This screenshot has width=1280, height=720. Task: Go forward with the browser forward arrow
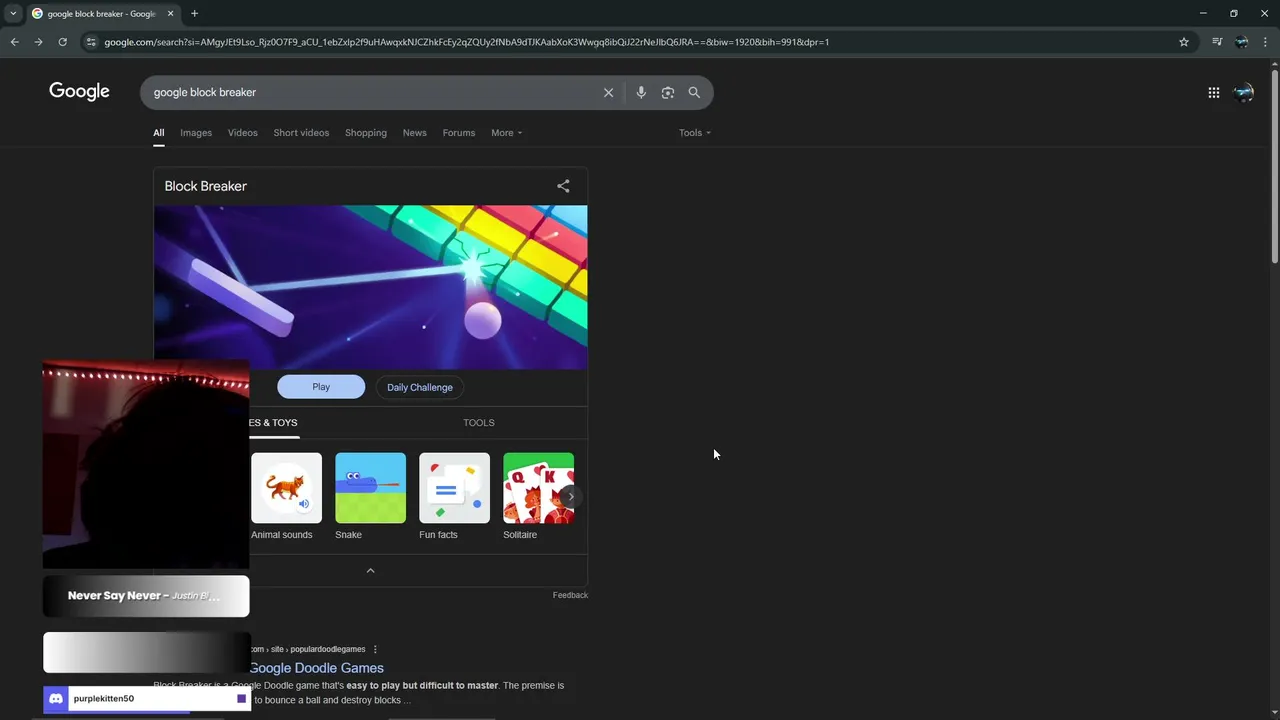pos(38,42)
